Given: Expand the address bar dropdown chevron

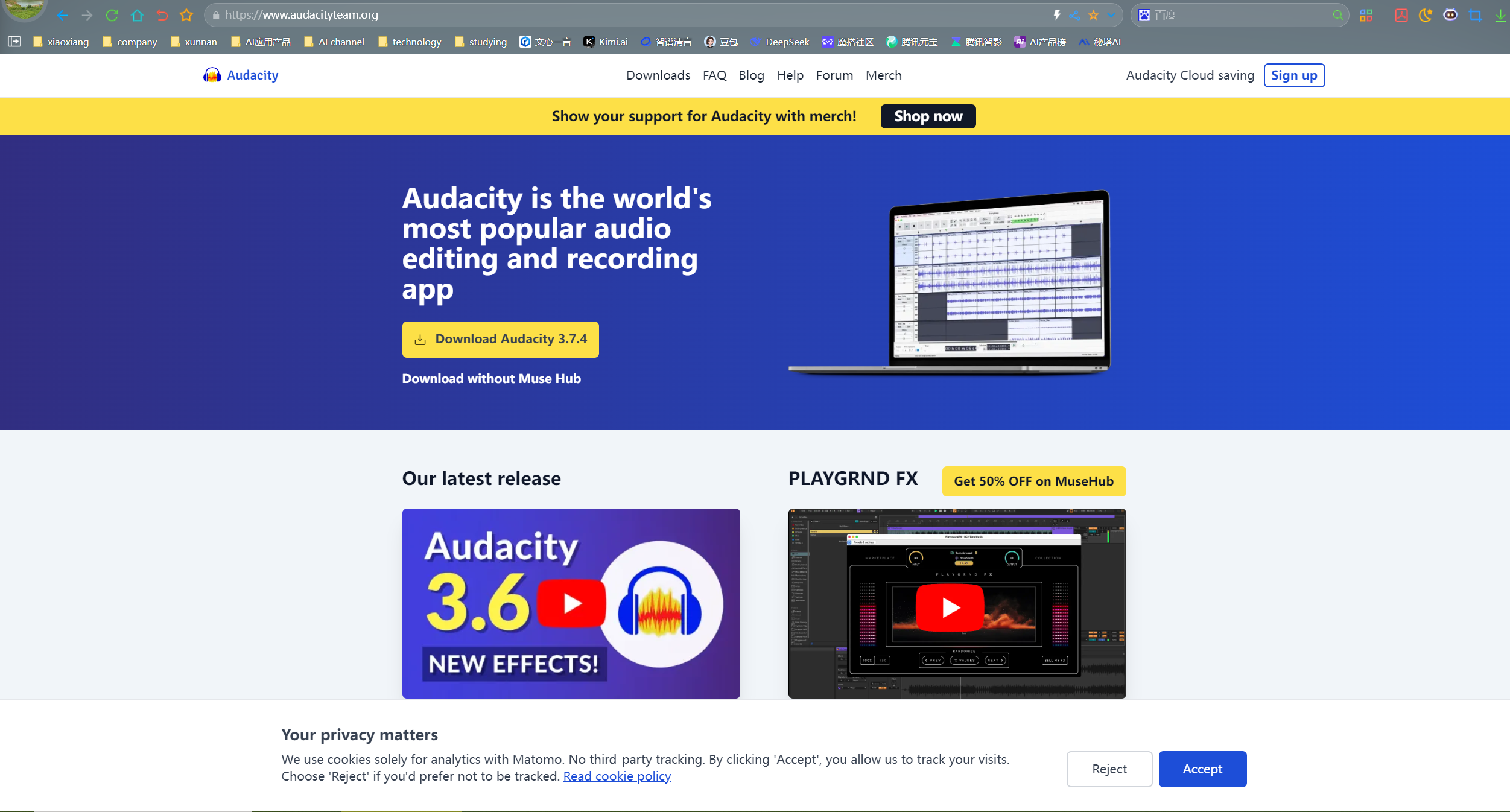Looking at the screenshot, I should click(1111, 15).
